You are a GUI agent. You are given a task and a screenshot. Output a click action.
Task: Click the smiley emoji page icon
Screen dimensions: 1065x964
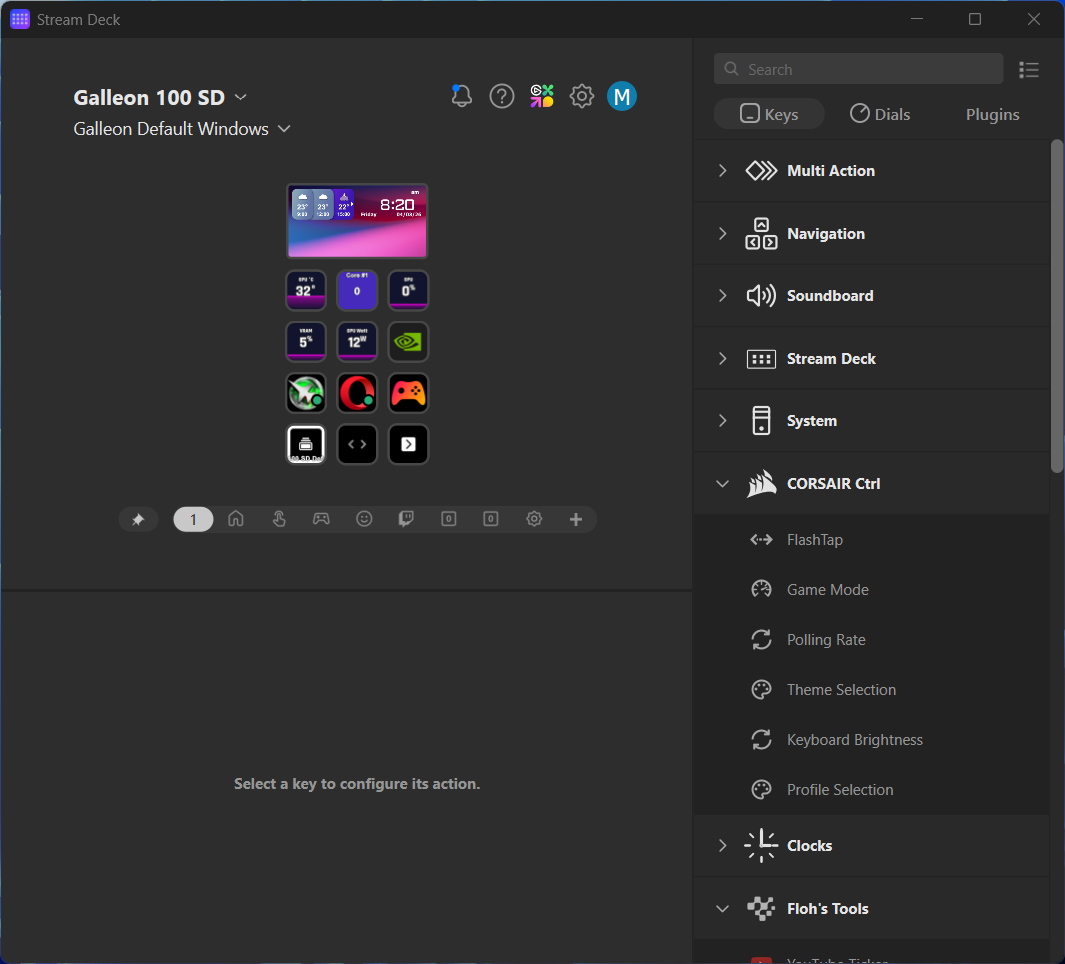(364, 519)
